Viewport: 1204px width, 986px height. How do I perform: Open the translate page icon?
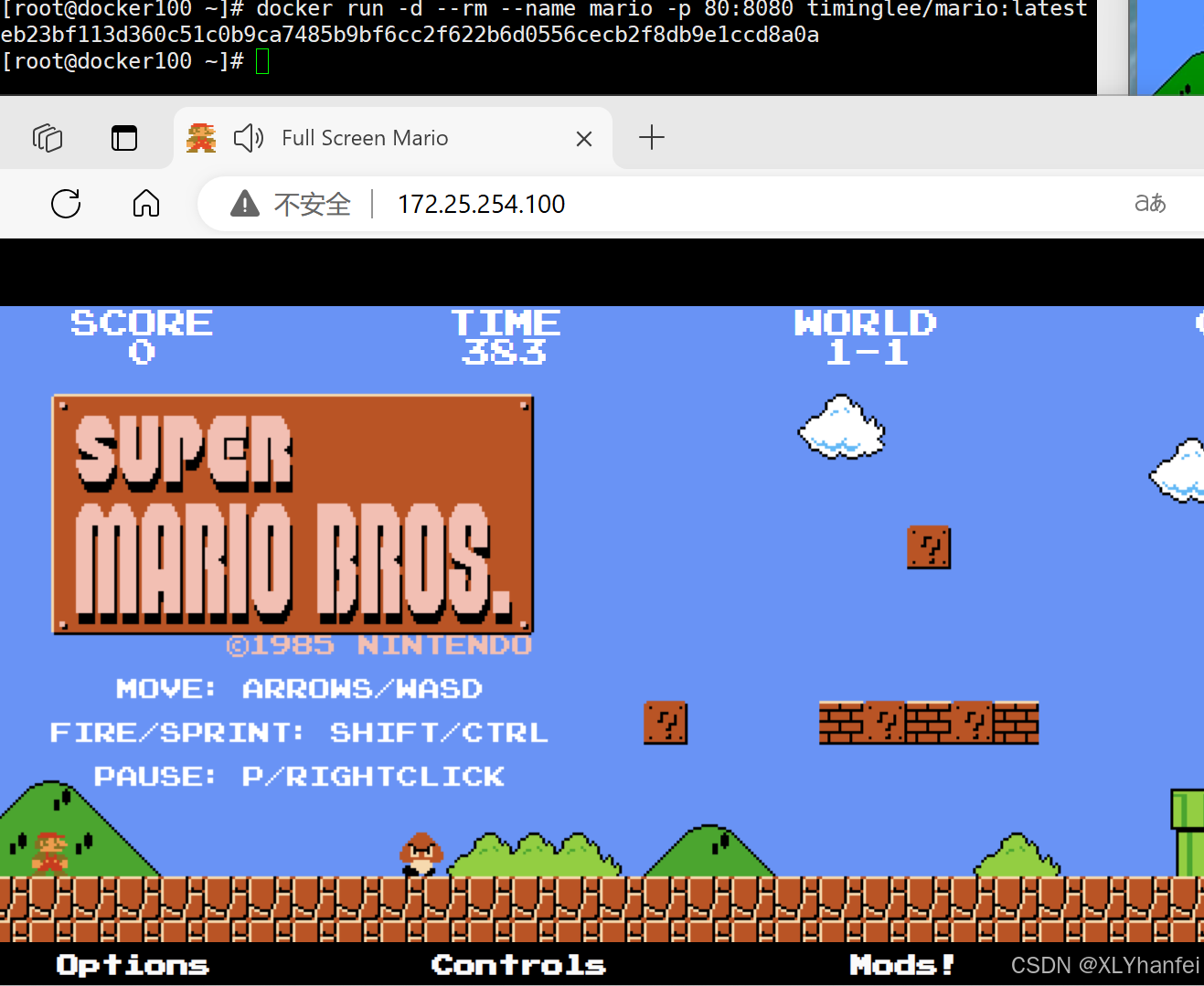[x=1150, y=203]
